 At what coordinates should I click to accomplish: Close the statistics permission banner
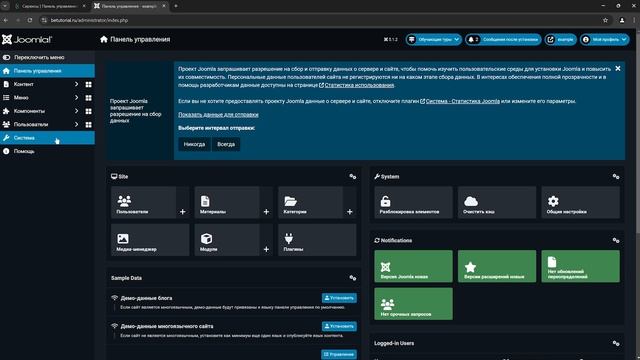618,69
